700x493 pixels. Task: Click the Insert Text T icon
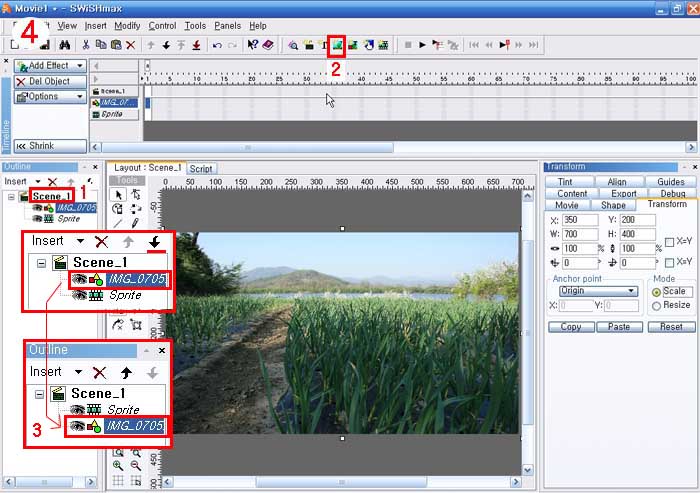[324, 45]
